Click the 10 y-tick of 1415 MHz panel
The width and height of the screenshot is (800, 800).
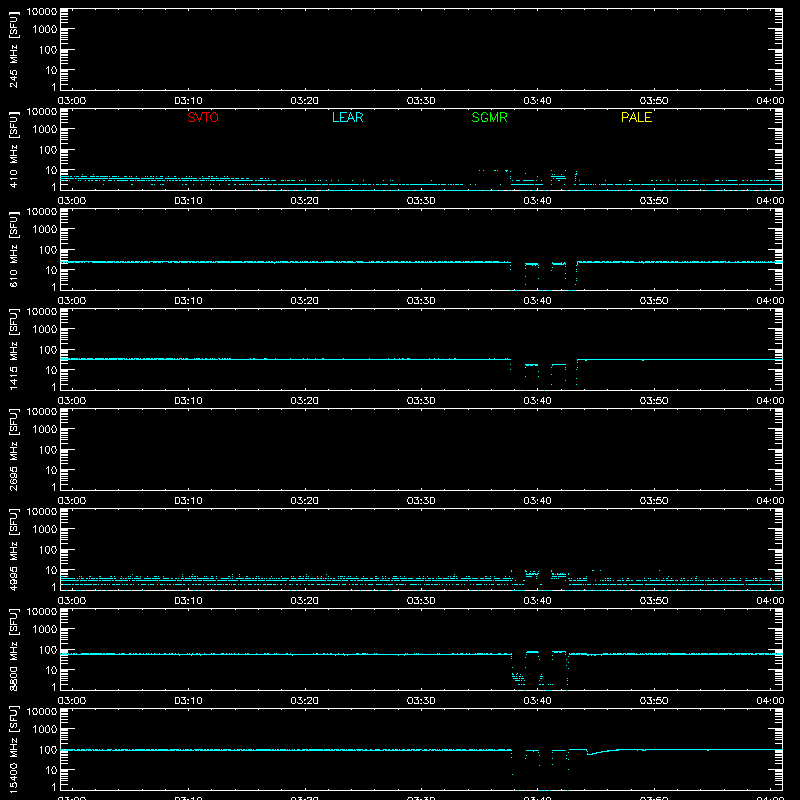click(51, 370)
